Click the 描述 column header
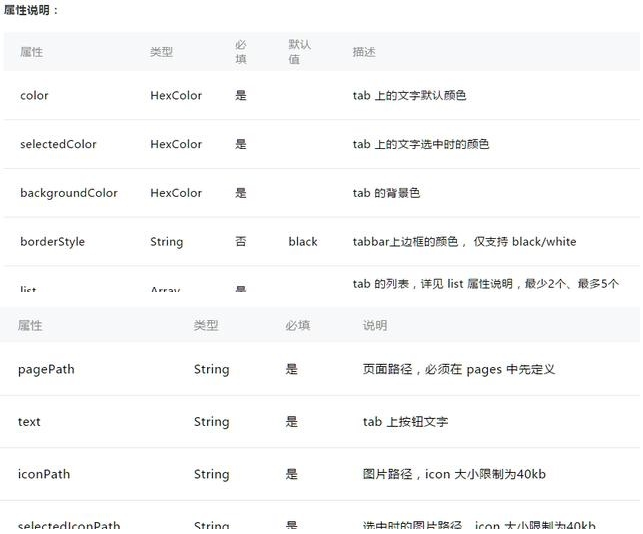The width and height of the screenshot is (643, 534). point(364,52)
